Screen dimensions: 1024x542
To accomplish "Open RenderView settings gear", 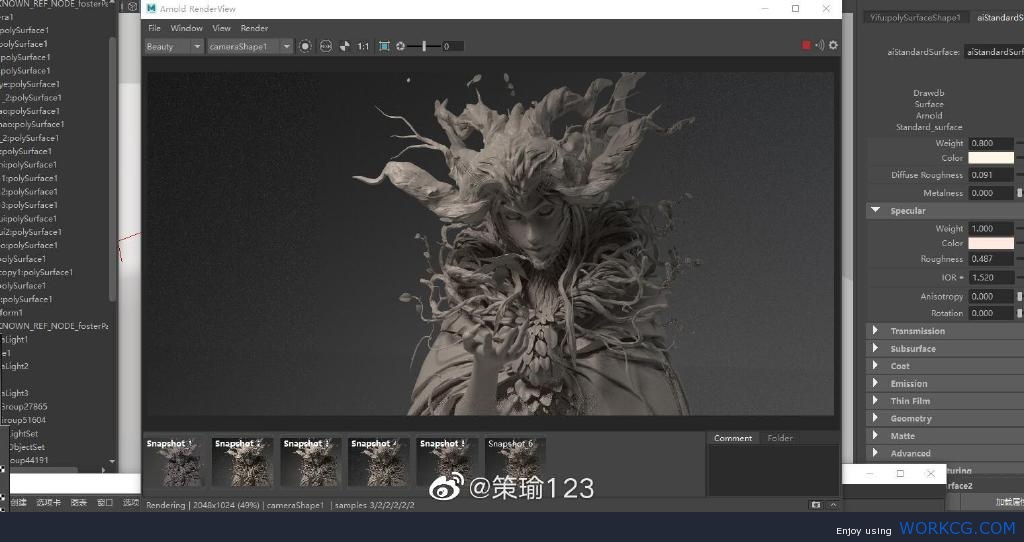I will coord(833,45).
